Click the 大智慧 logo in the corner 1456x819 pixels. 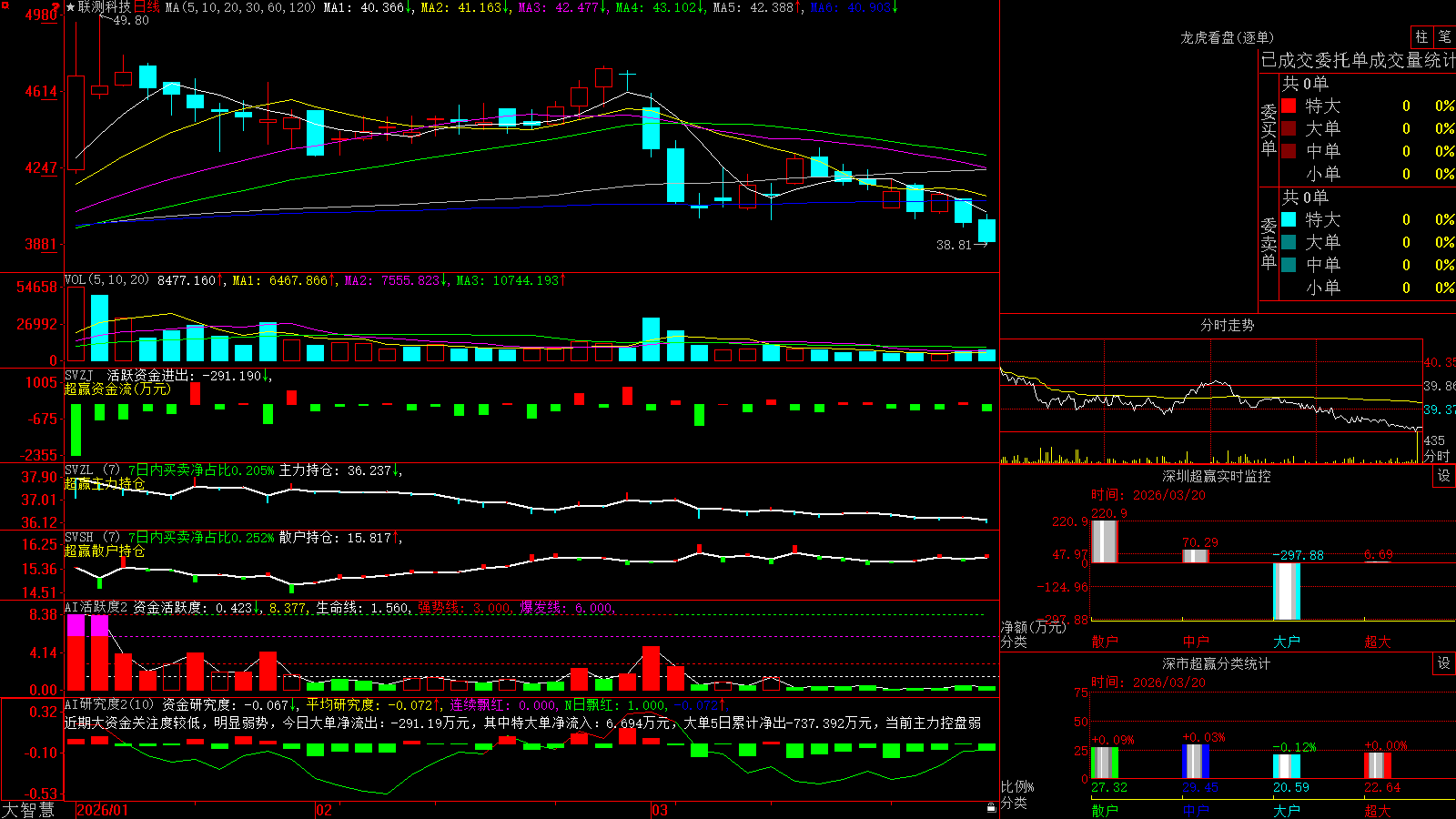pyautogui.click(x=28, y=810)
